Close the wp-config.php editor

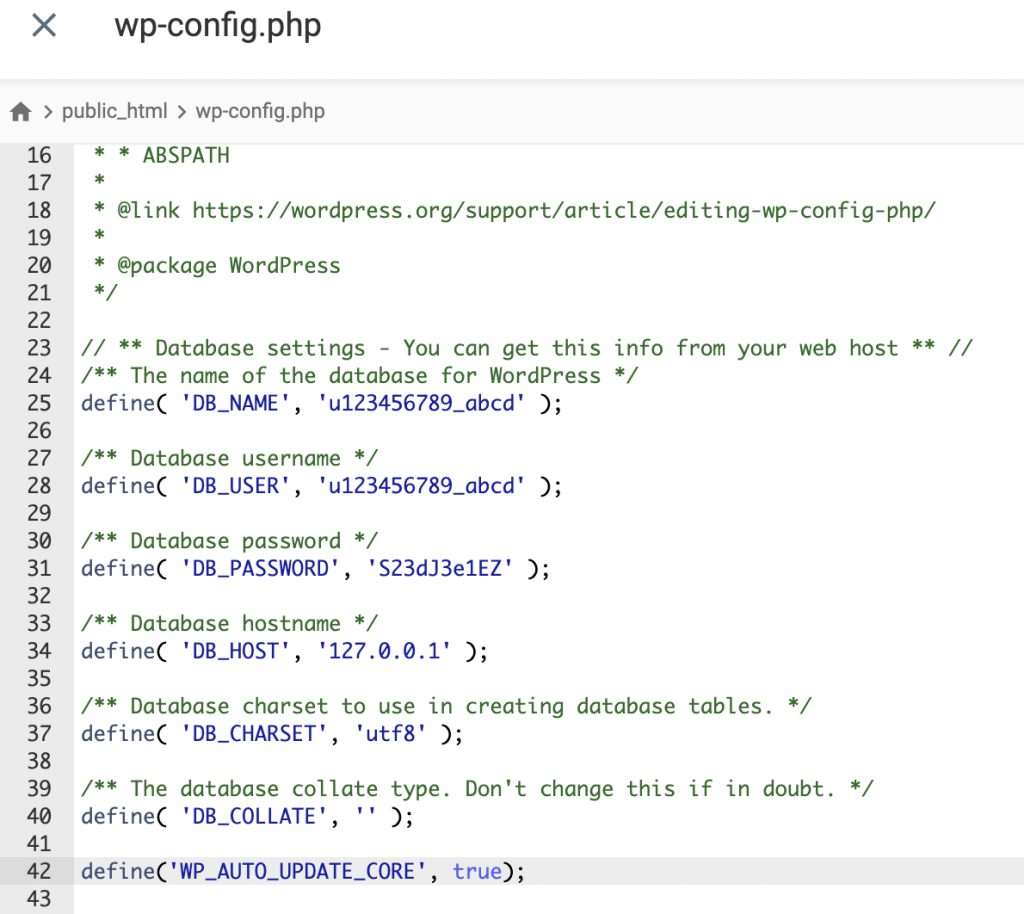(x=42, y=25)
